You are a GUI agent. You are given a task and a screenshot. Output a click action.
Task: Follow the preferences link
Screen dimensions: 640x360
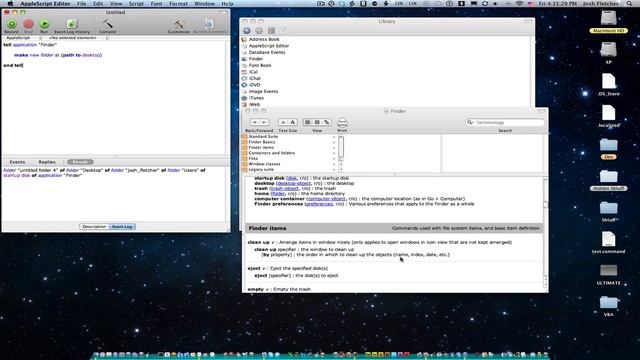point(319,204)
